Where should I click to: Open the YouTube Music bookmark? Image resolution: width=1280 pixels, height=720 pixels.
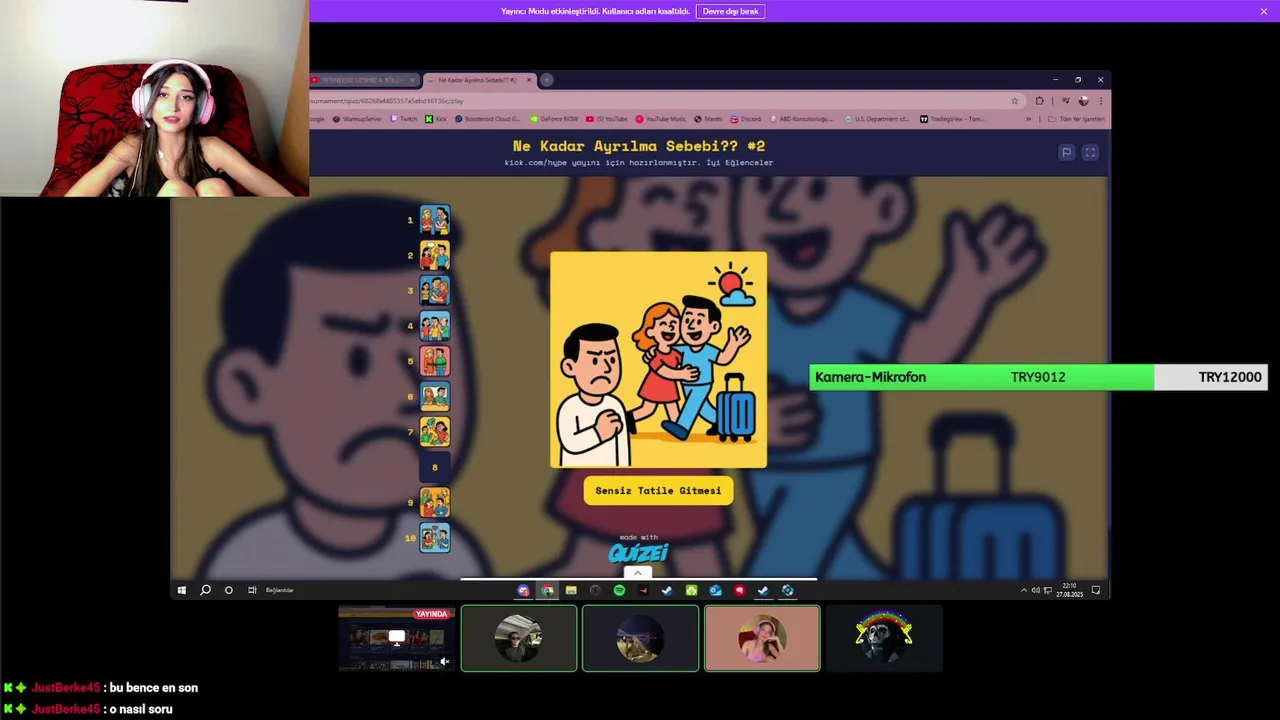661,119
